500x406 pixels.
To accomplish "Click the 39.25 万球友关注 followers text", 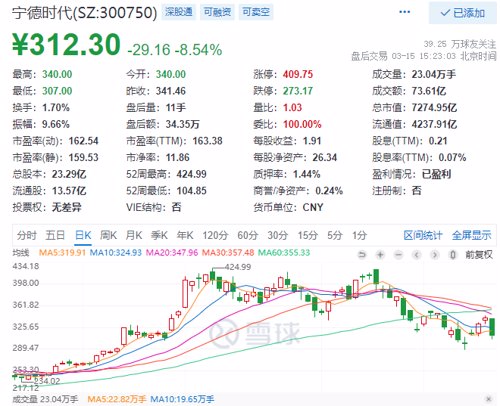I will click(x=460, y=44).
